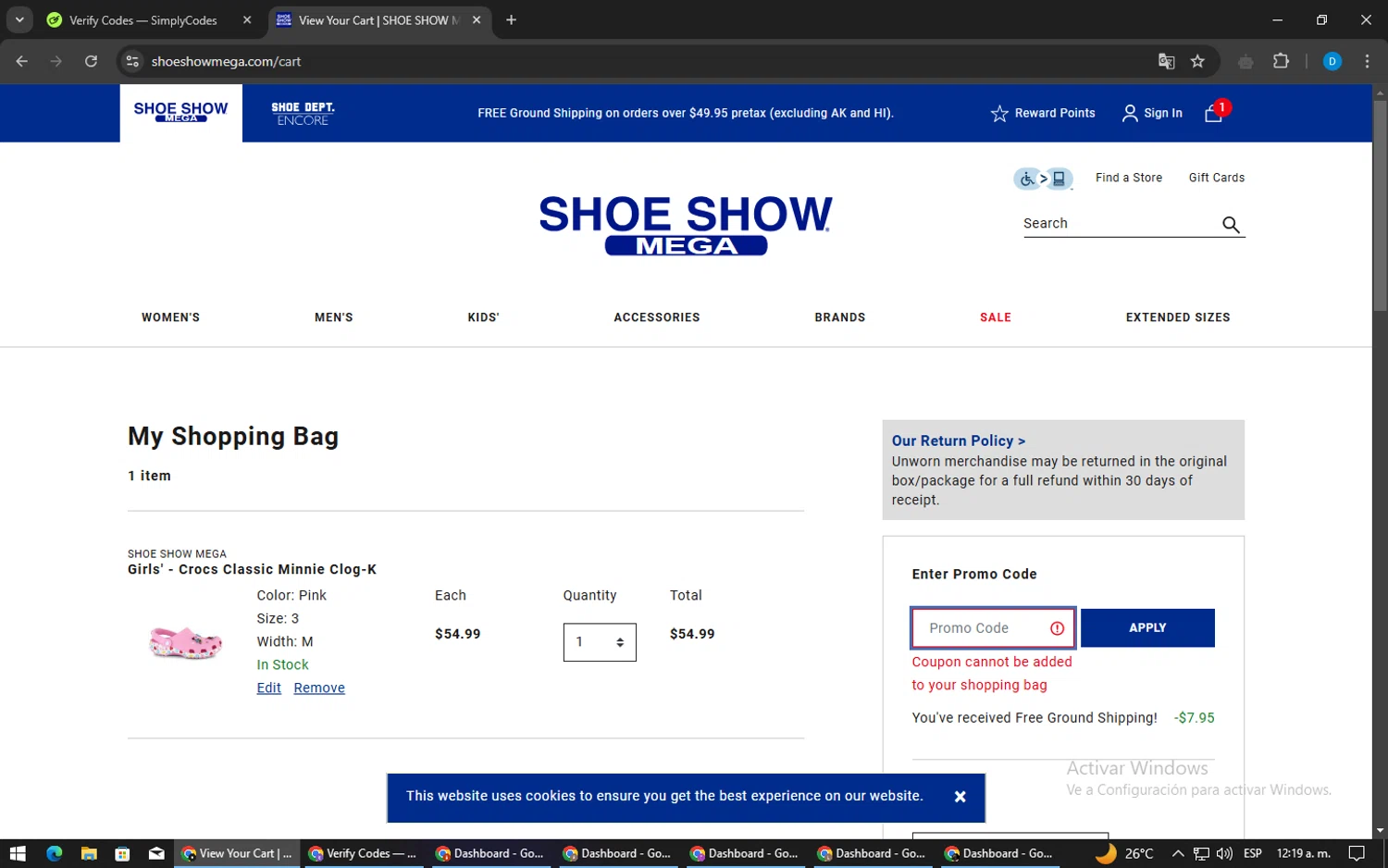Open Chrome three-dot menu
The image size is (1388, 868).
(1367, 61)
